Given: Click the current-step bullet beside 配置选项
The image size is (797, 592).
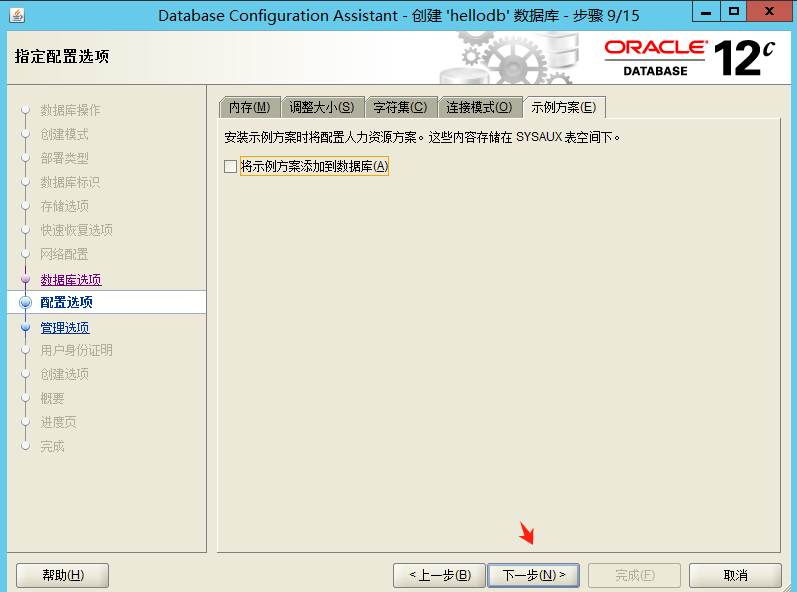Looking at the screenshot, I should point(25,302).
